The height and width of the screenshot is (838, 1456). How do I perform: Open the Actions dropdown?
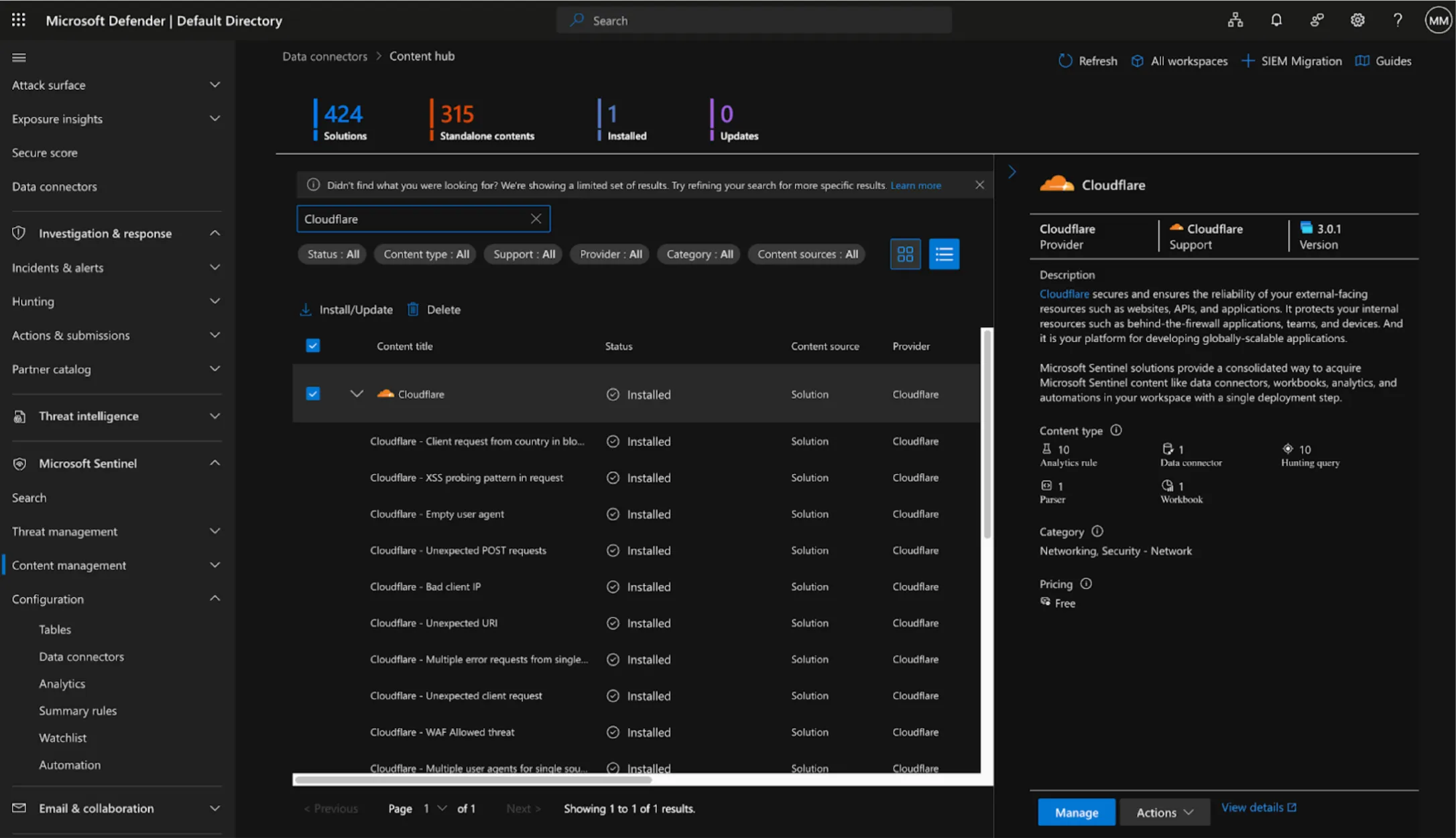1164,812
